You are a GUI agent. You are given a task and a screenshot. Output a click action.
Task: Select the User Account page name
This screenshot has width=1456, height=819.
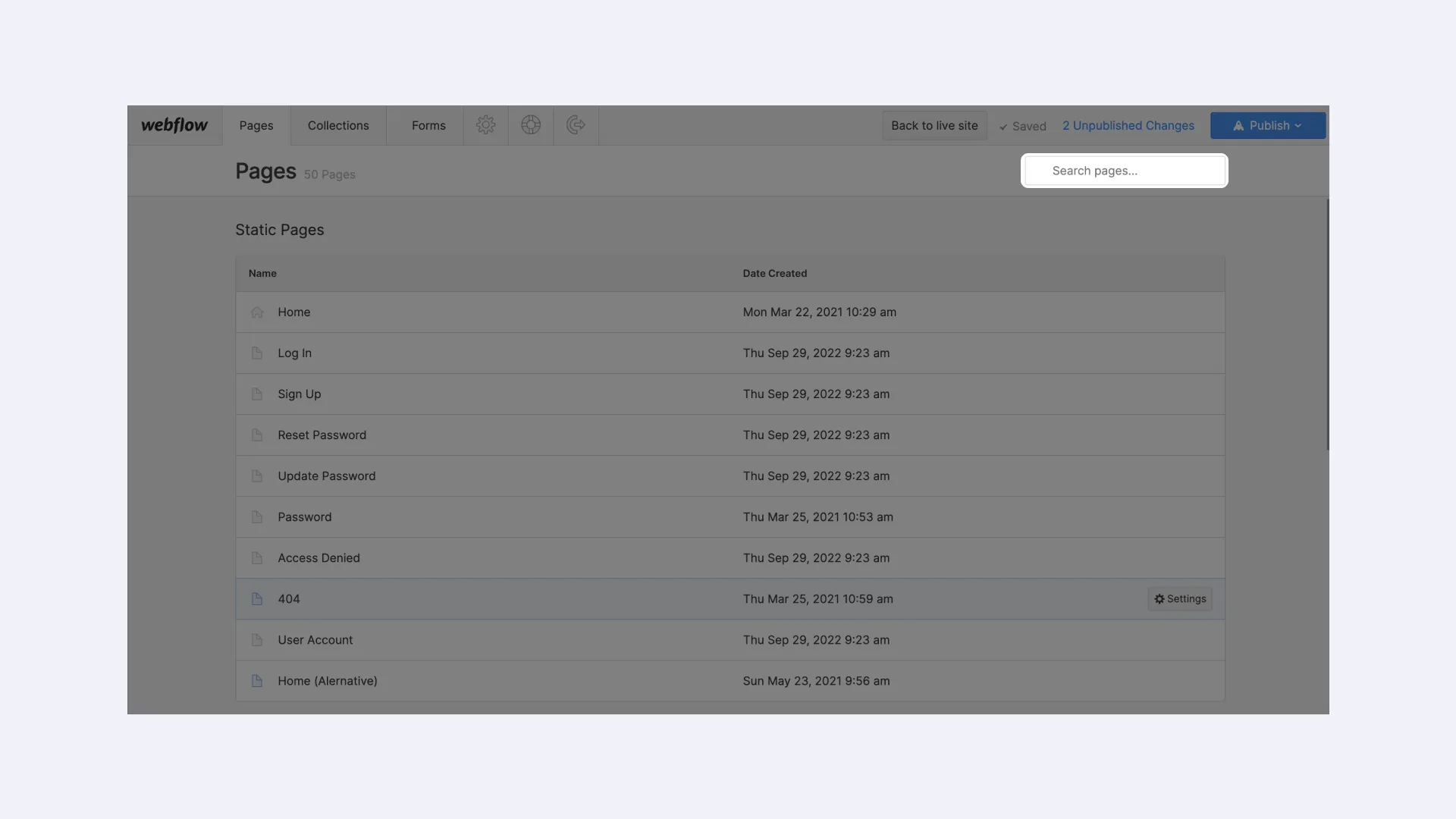point(315,640)
